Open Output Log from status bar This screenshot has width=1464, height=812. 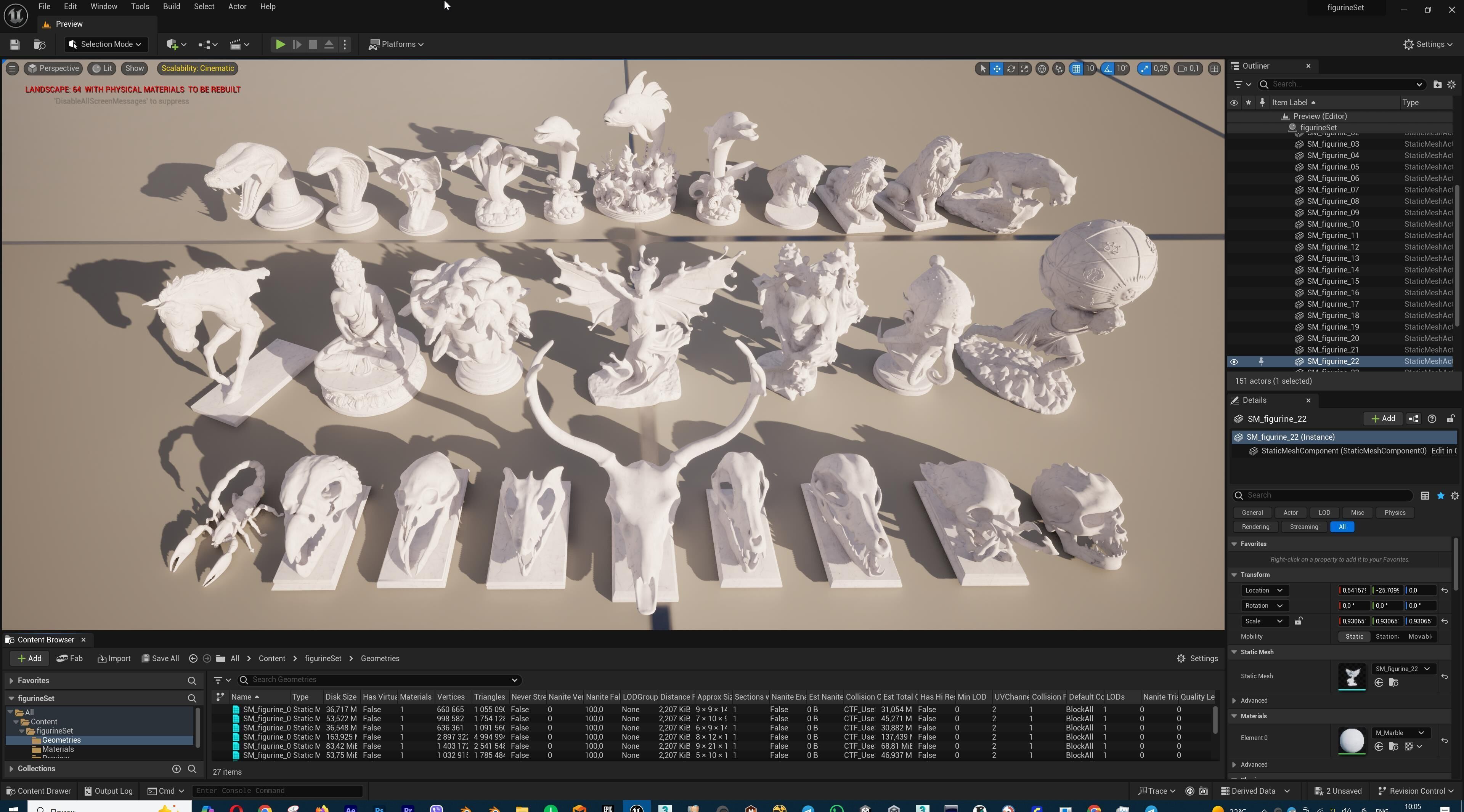pos(109,791)
